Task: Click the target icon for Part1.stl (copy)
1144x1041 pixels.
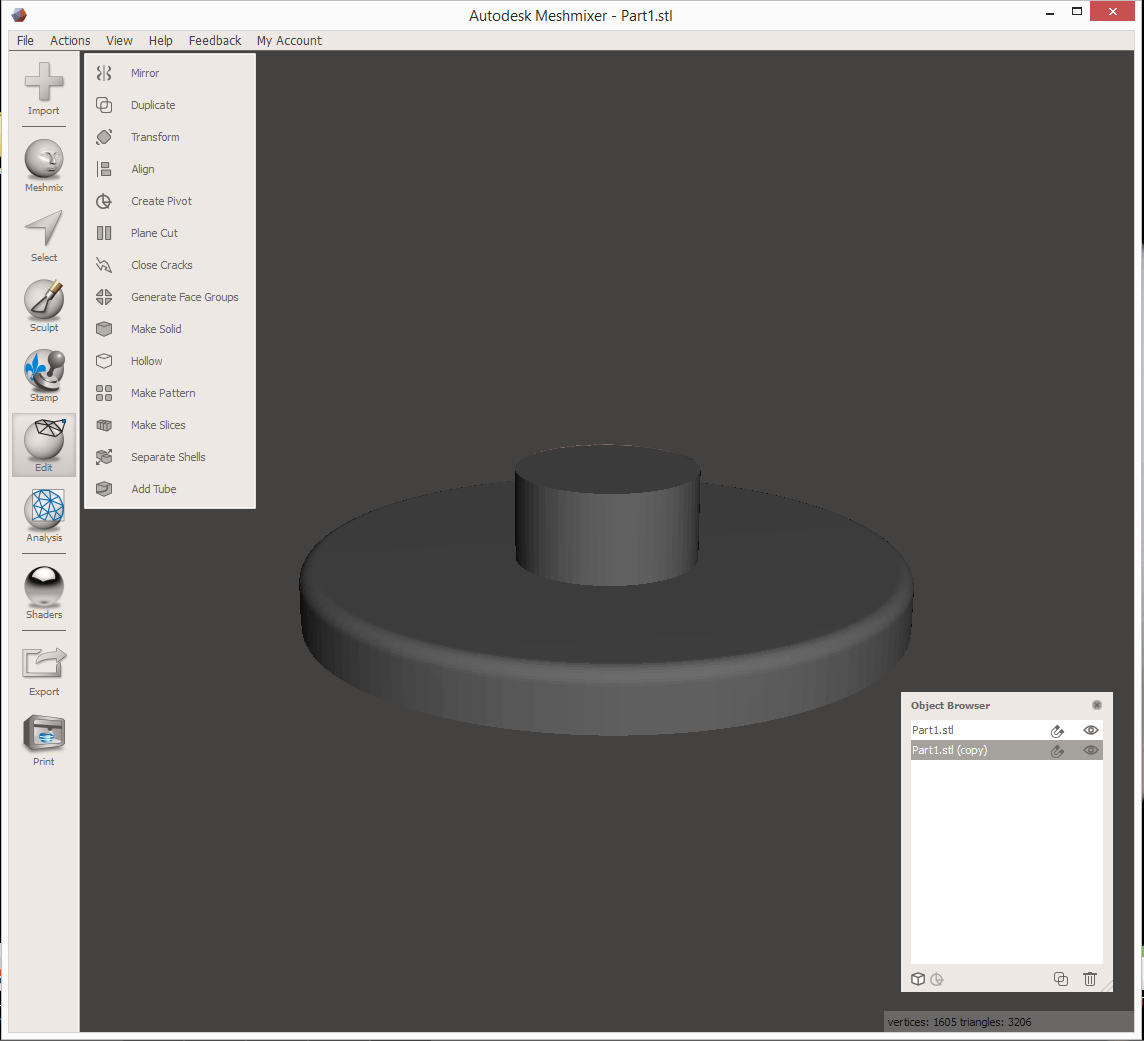Action: click(1057, 751)
